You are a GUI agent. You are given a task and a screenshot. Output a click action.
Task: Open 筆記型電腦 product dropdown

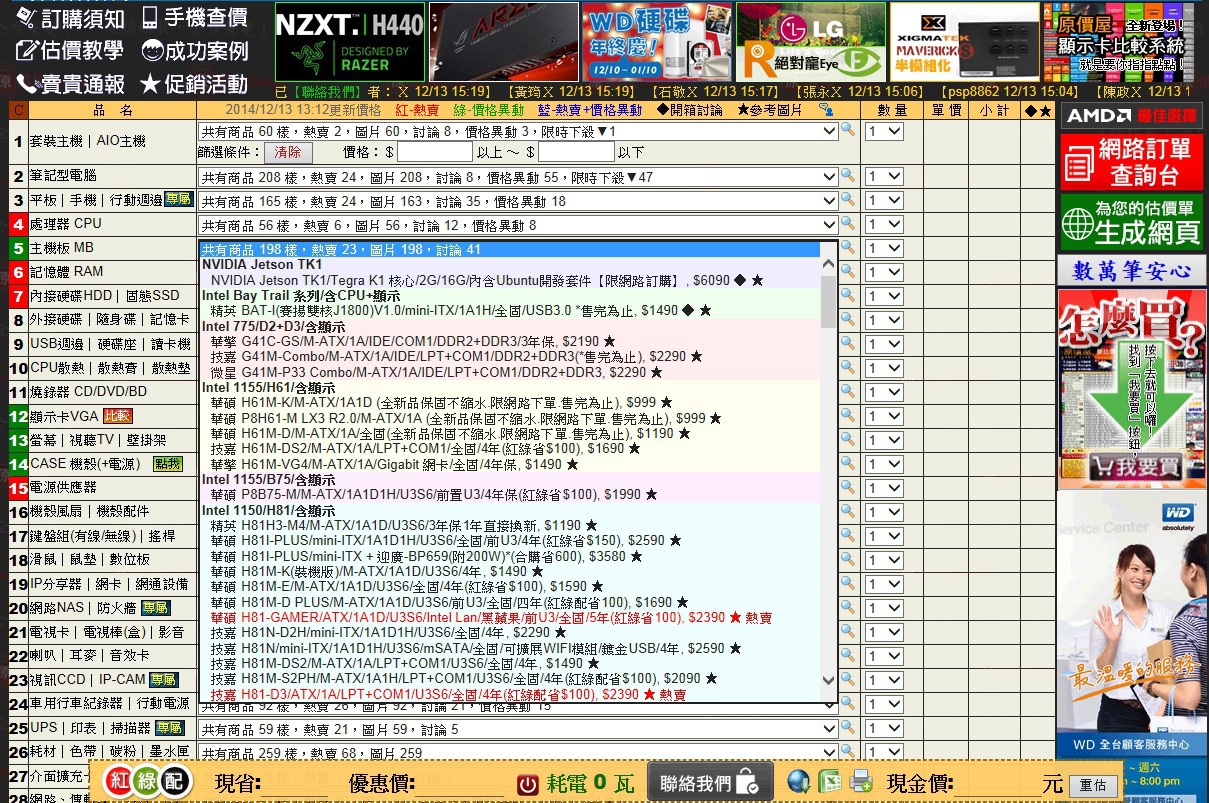click(518, 177)
